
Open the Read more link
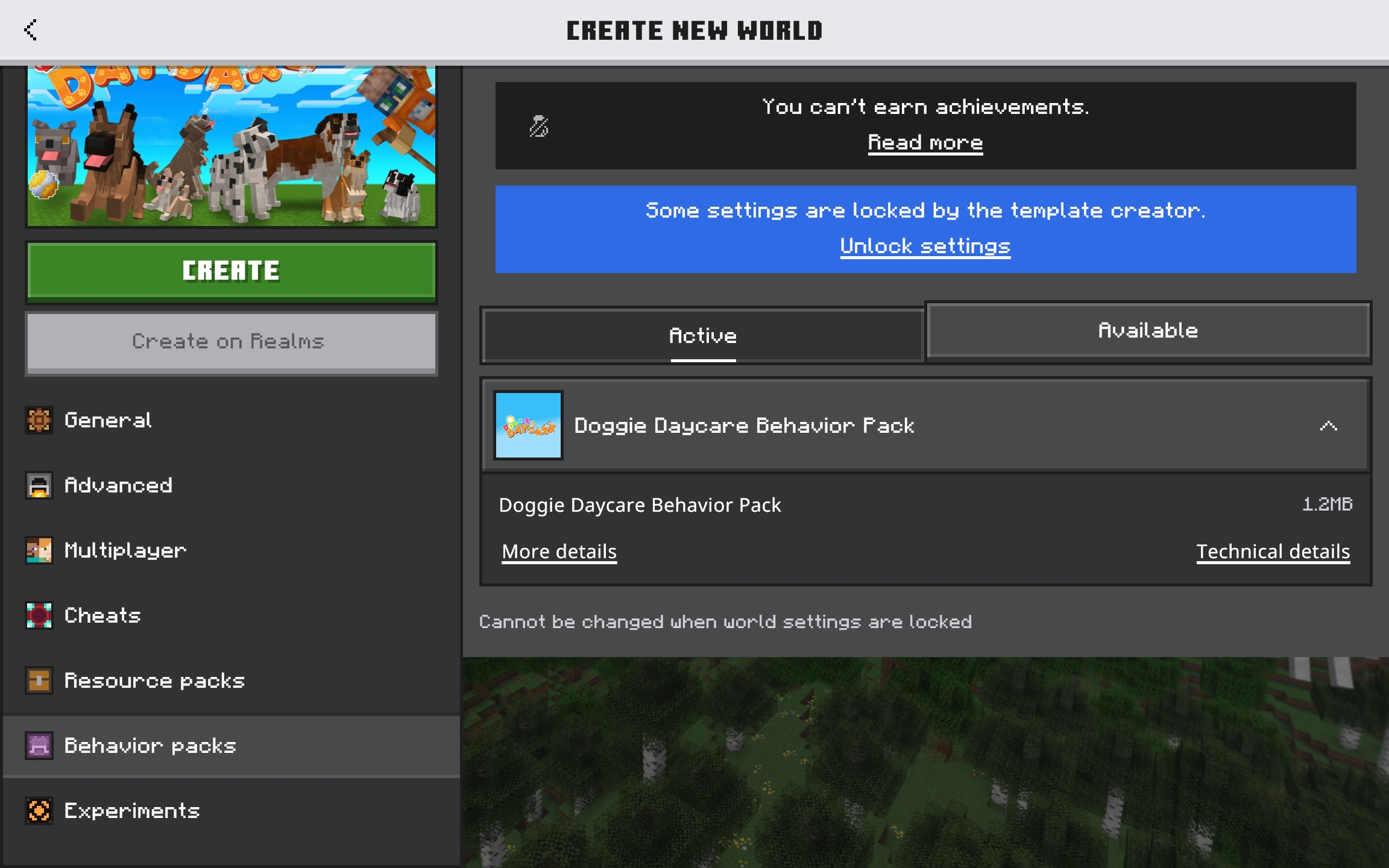pos(925,143)
